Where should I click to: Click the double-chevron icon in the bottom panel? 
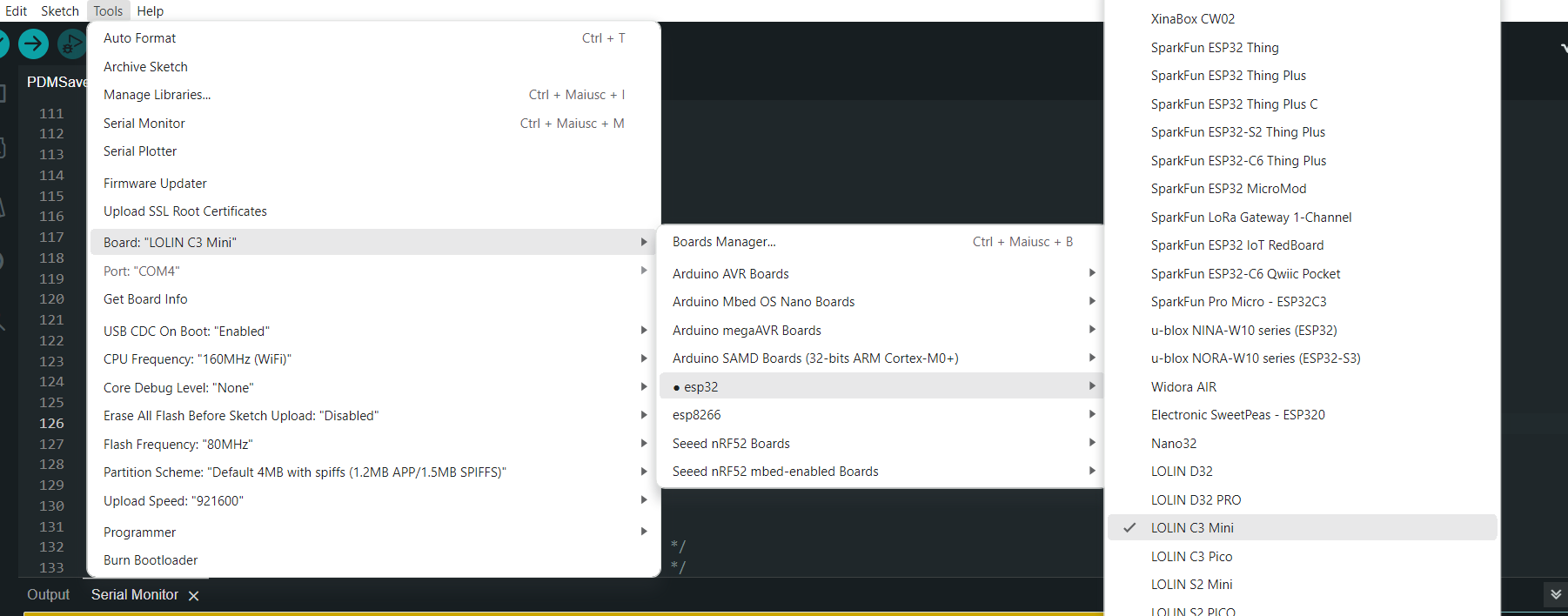click(x=1556, y=594)
